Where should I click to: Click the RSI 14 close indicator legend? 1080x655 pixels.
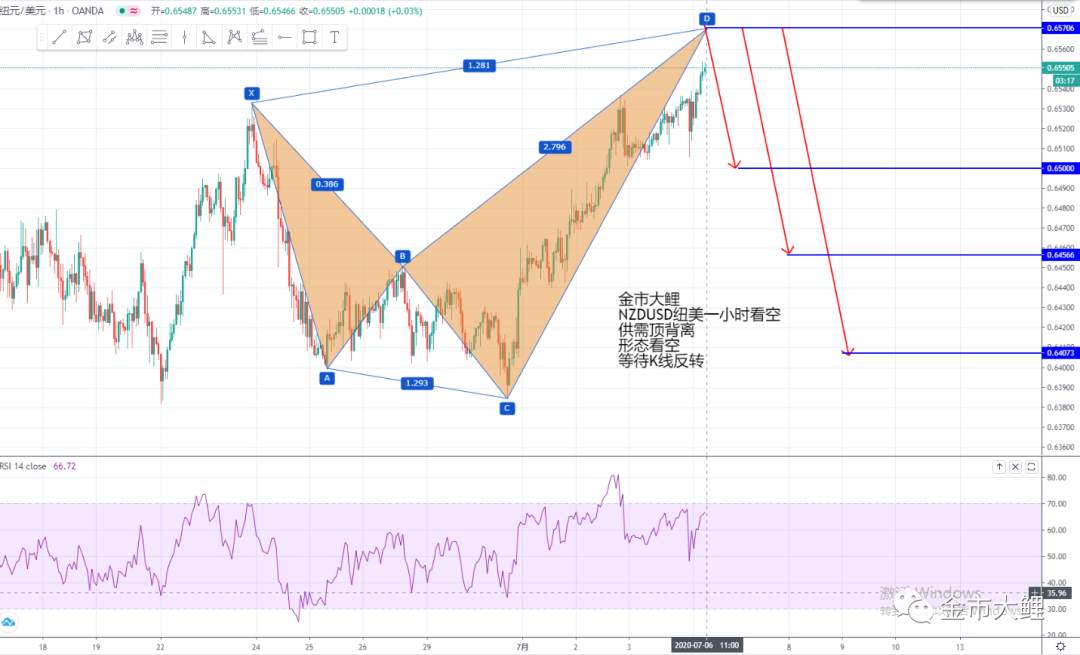tap(23, 466)
